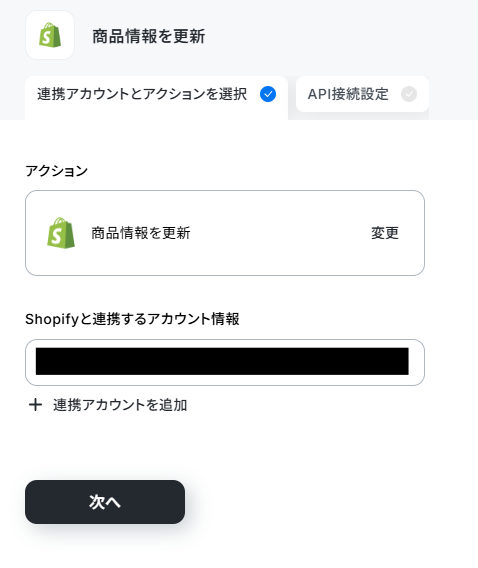Click the 商品情報を更新 text in the action card
Image resolution: width=478 pixels, height=568 pixels.
141,233
